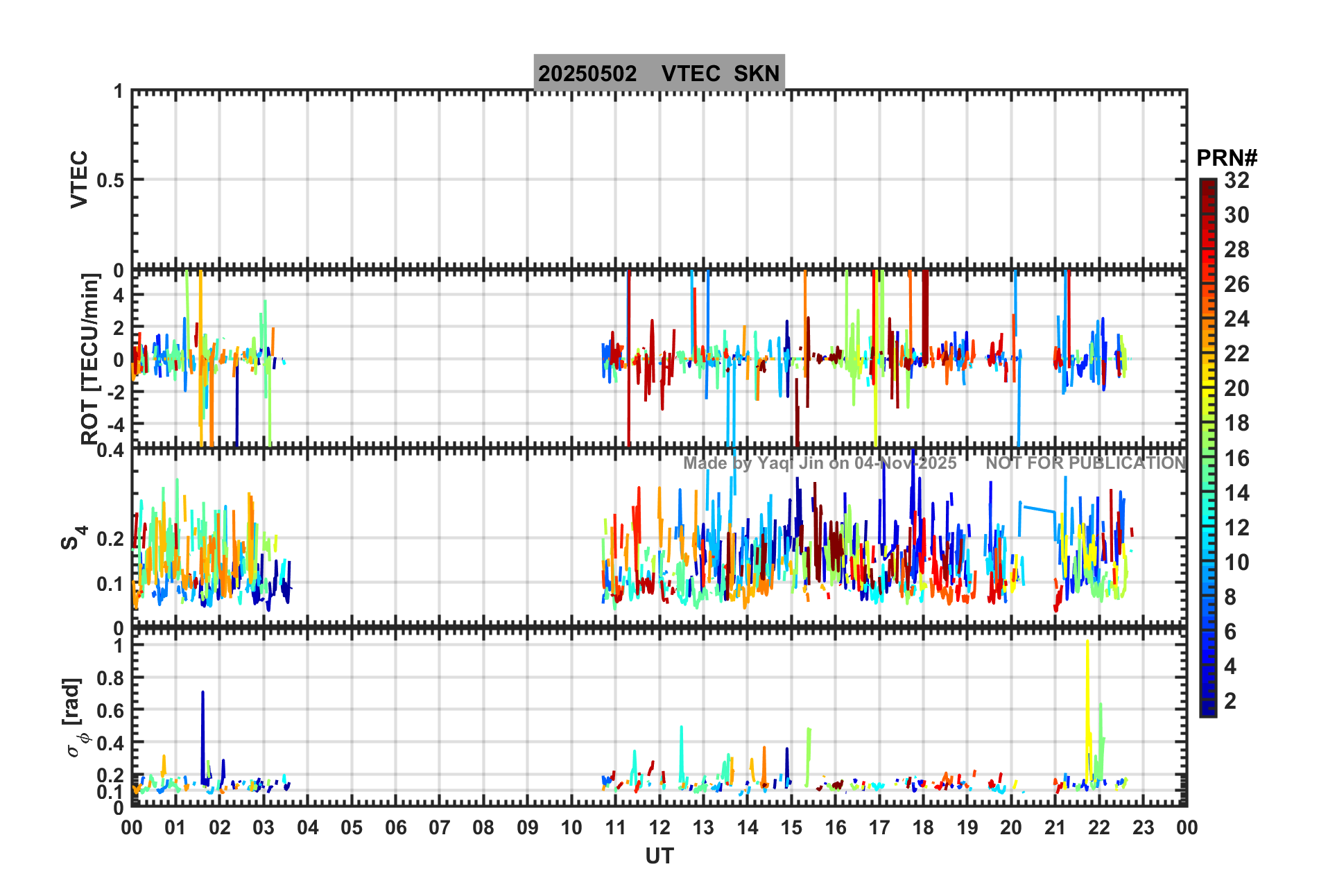The width and height of the screenshot is (1319, 896).
Task: Click x-axis tick label 19
Action: [967, 828]
